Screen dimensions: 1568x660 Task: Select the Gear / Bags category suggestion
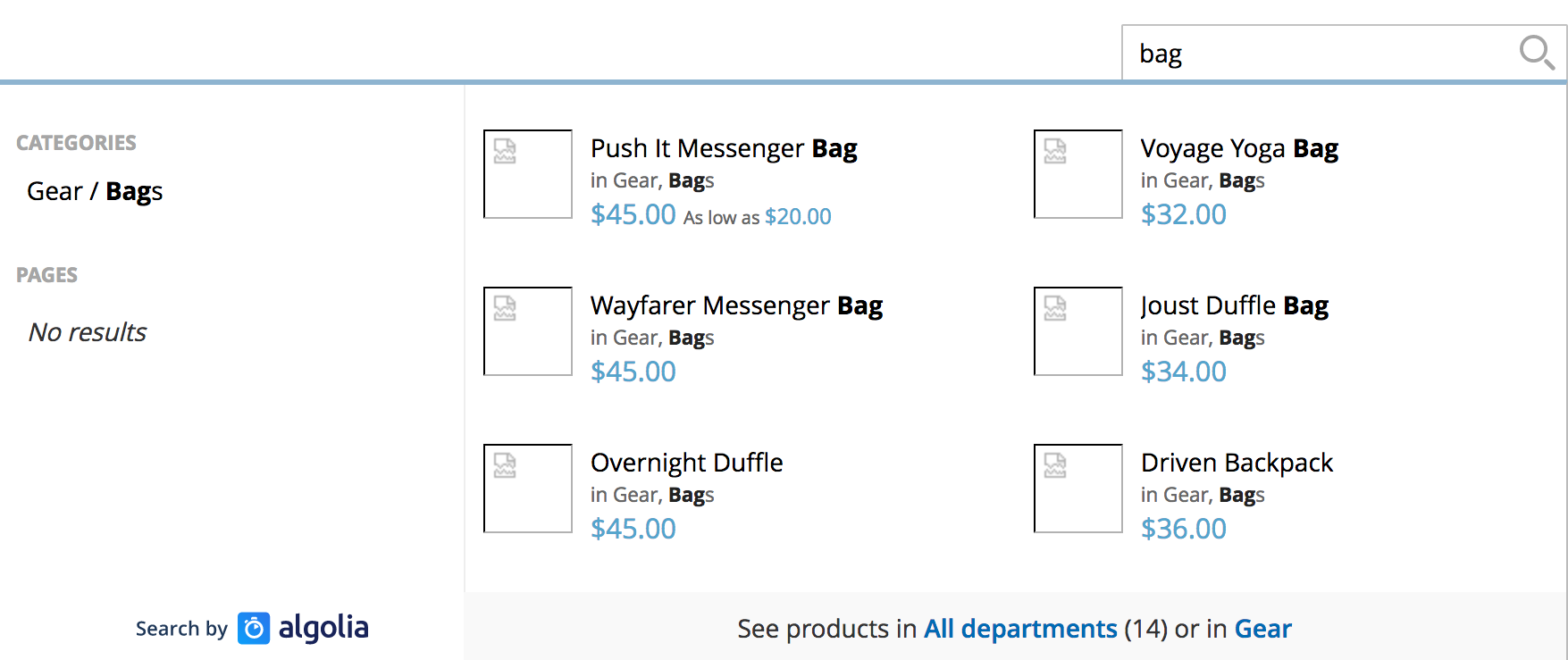(94, 190)
